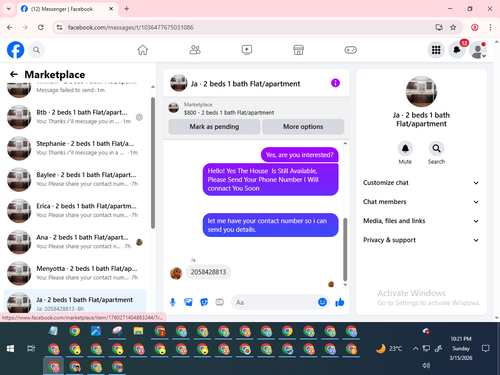Open Menyotta's apartment chat
Screen dimensions: 500x375
(x=76, y=273)
